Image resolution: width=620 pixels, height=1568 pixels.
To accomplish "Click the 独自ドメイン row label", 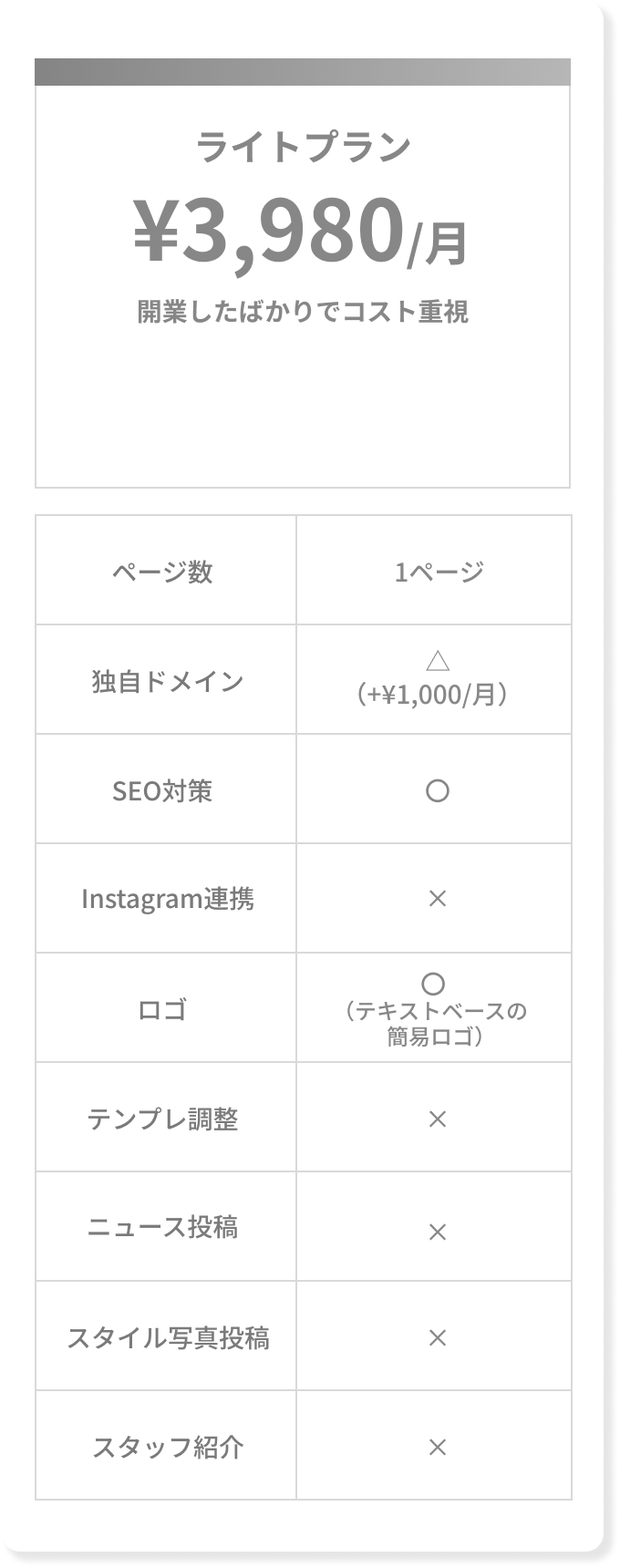I will tap(168, 681).
